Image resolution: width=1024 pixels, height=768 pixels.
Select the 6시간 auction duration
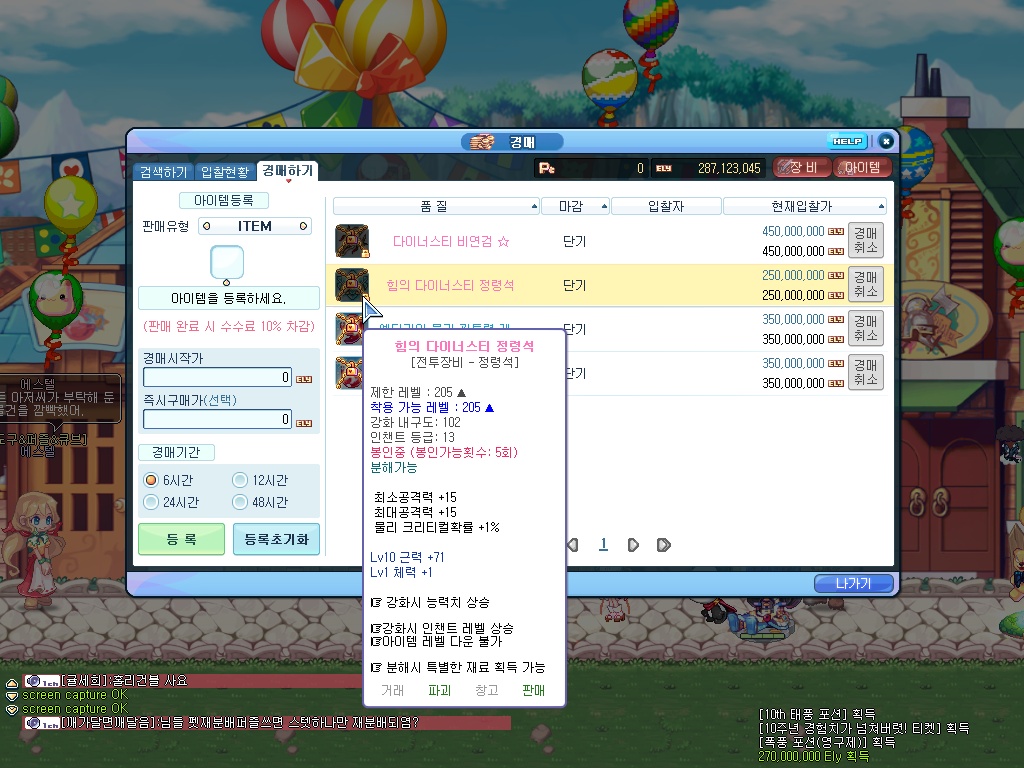click(x=151, y=480)
